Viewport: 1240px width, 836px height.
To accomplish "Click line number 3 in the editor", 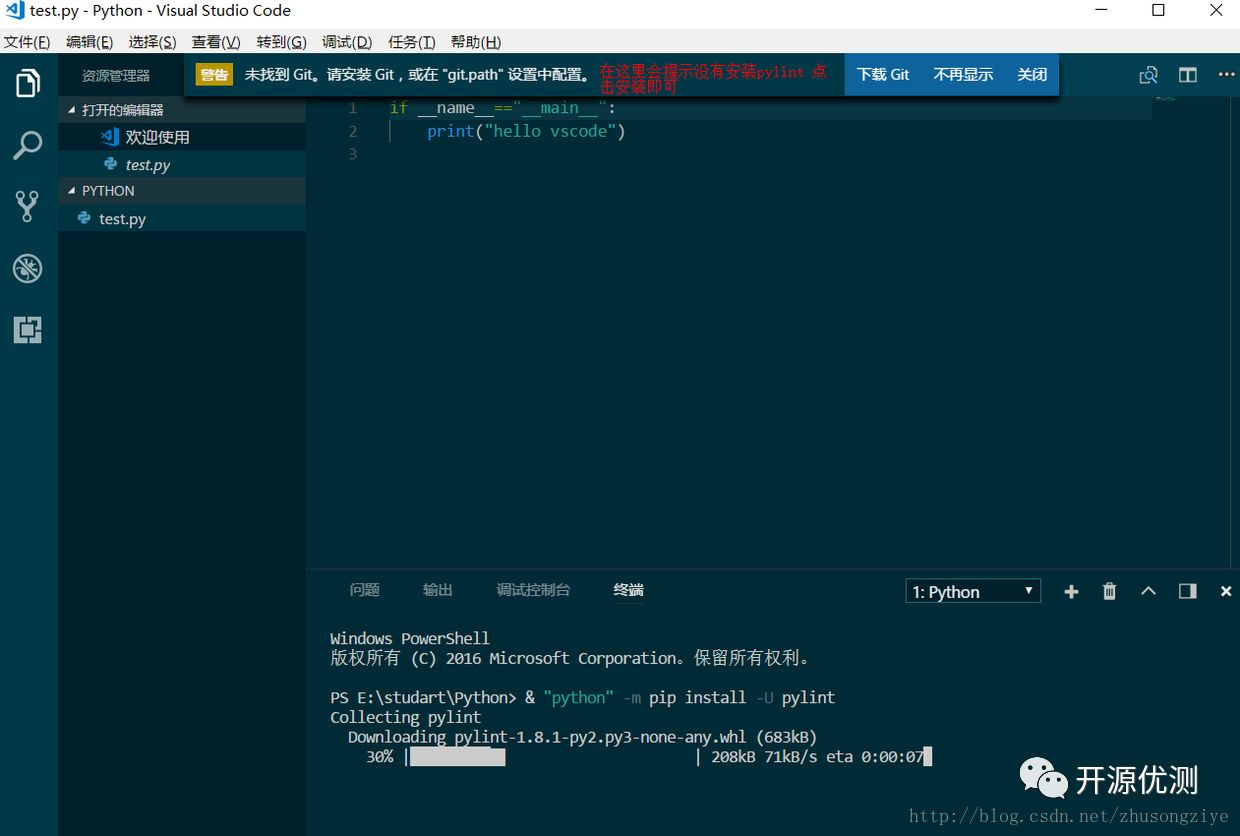I will (352, 153).
